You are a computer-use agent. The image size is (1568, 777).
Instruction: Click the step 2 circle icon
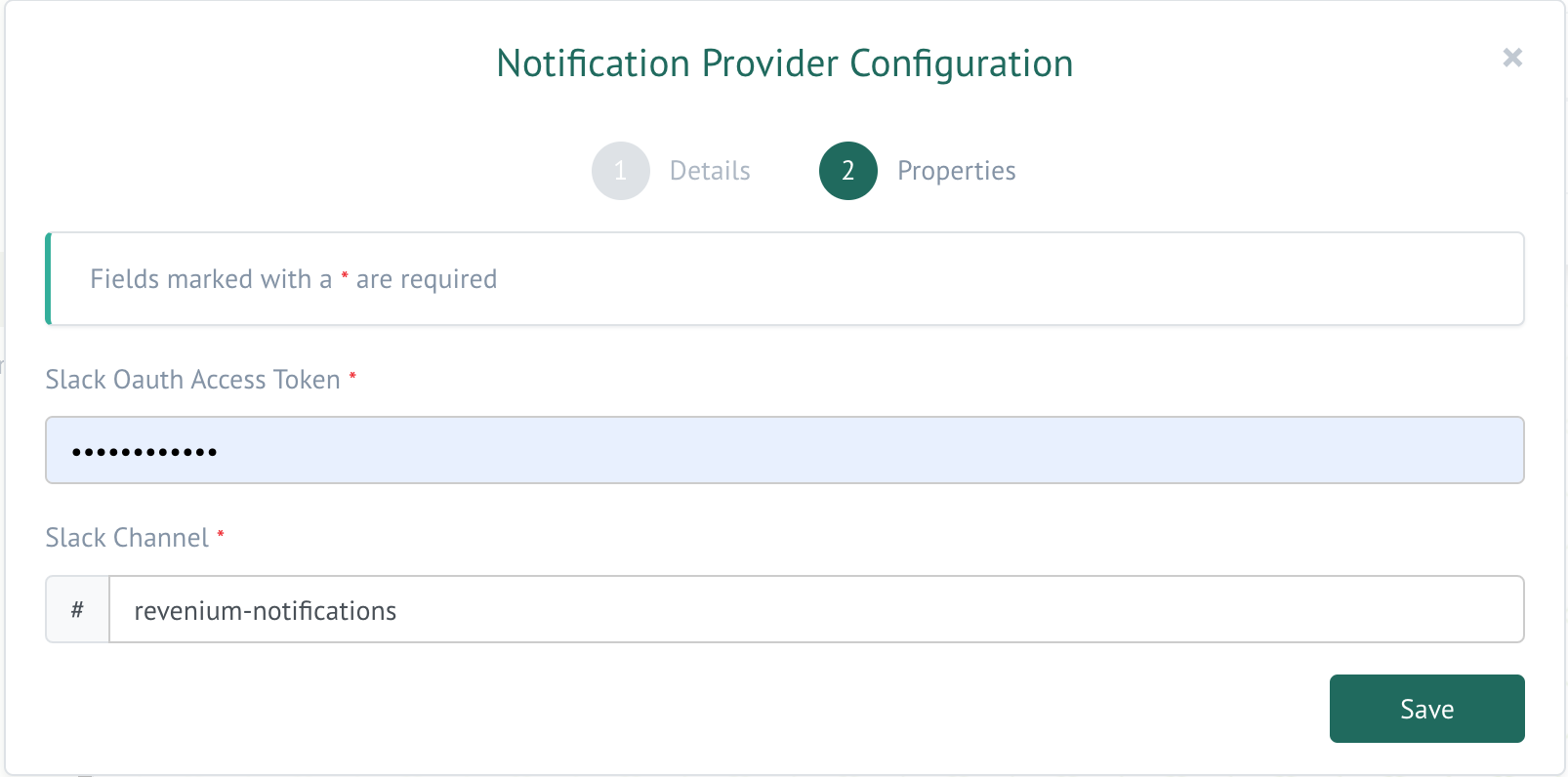click(847, 171)
